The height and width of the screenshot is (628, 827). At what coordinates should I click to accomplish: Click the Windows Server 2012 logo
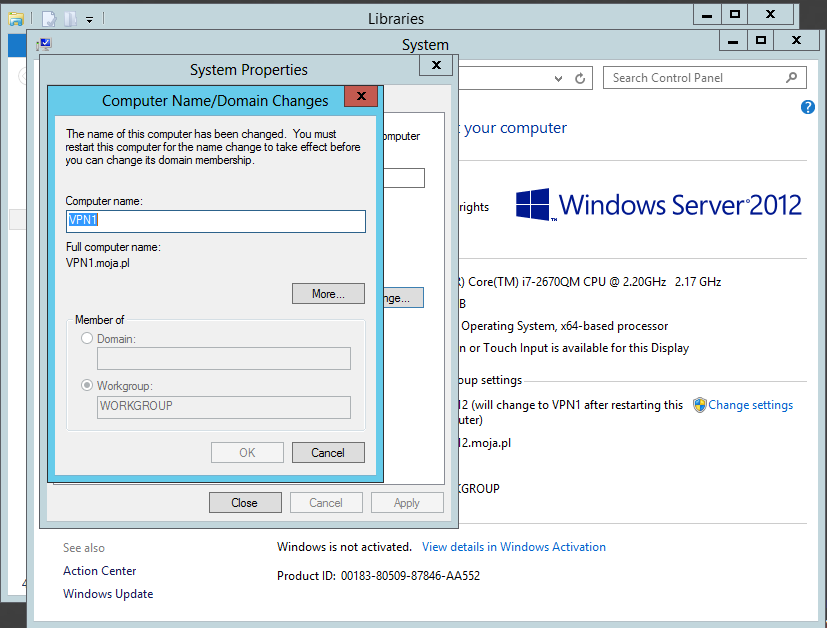point(658,205)
